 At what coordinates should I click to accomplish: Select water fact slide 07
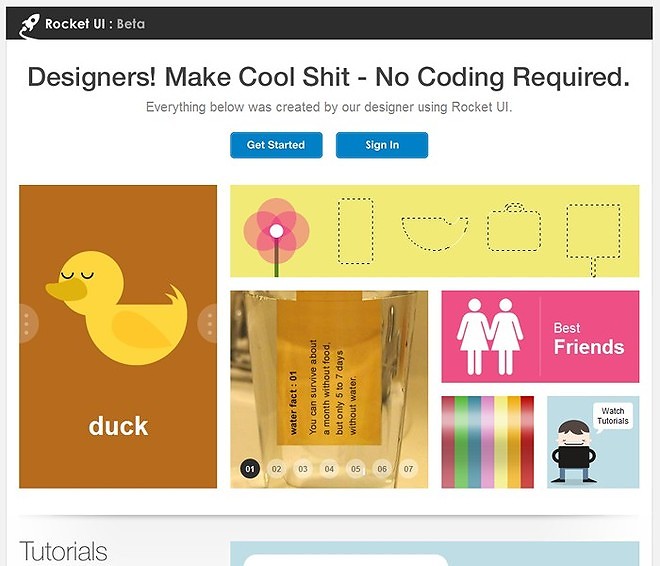[x=408, y=469]
